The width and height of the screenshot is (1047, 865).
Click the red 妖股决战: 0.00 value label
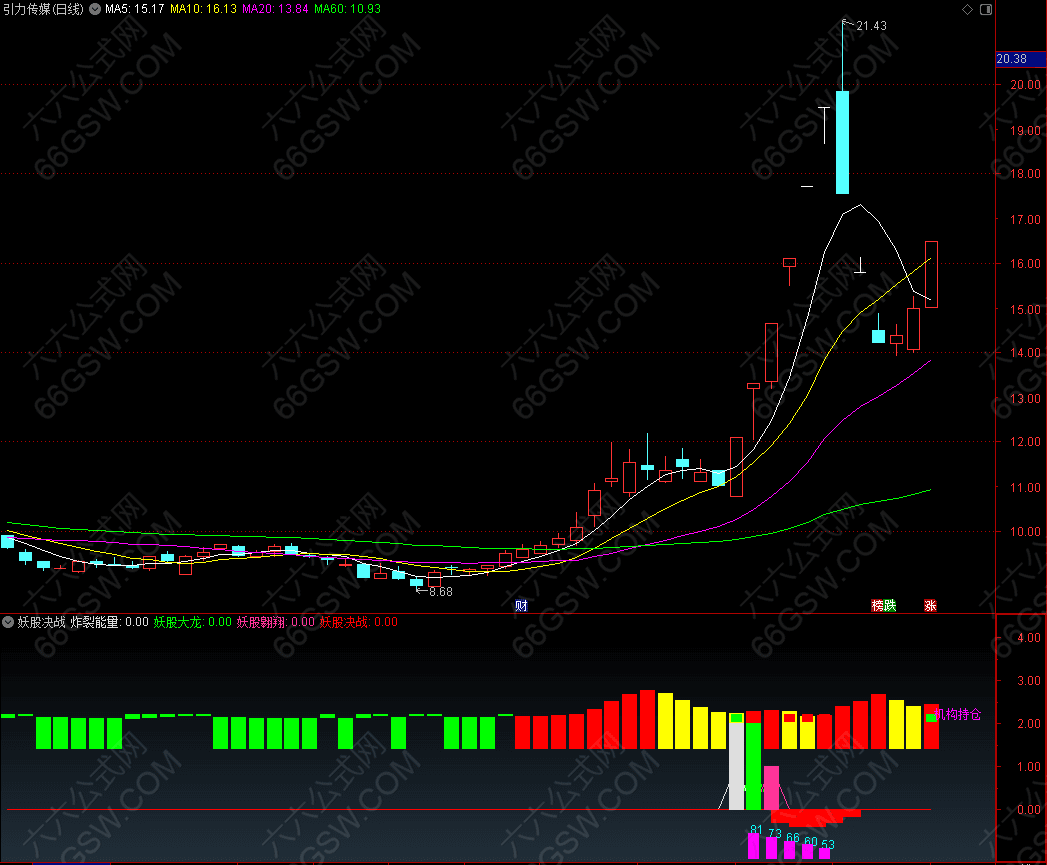(x=359, y=622)
